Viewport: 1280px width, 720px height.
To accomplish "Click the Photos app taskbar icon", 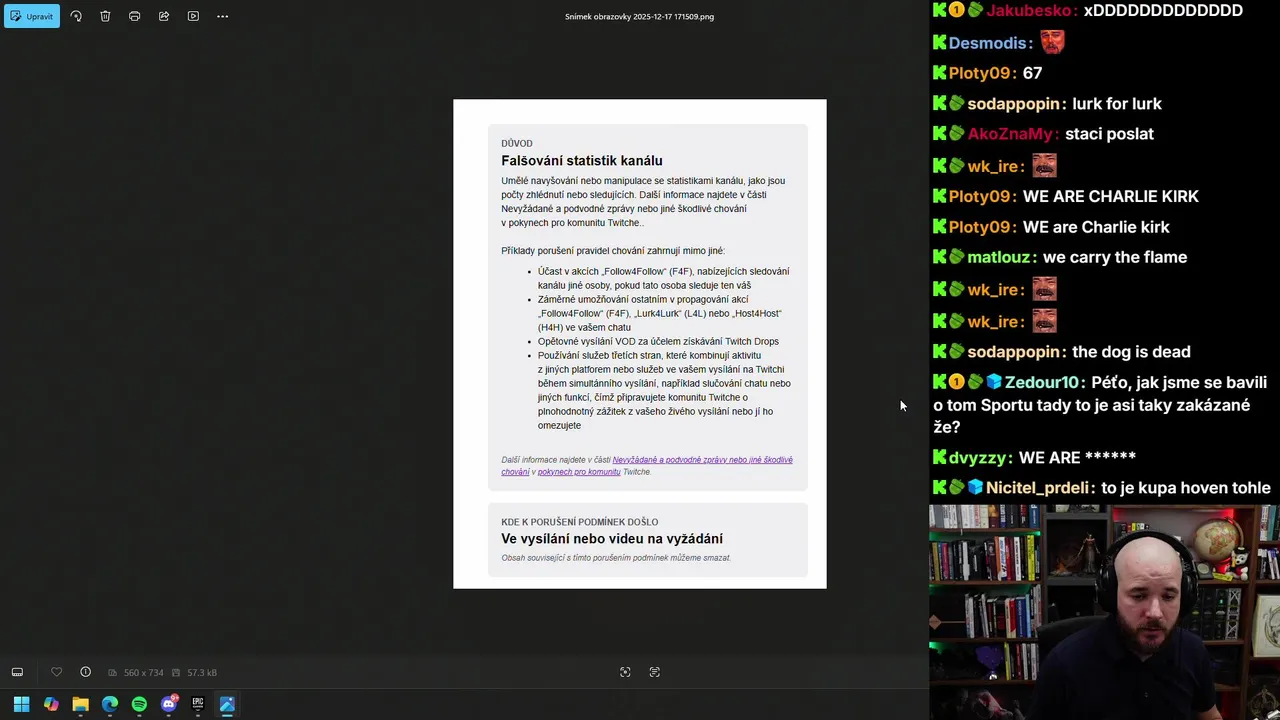I will (227, 704).
